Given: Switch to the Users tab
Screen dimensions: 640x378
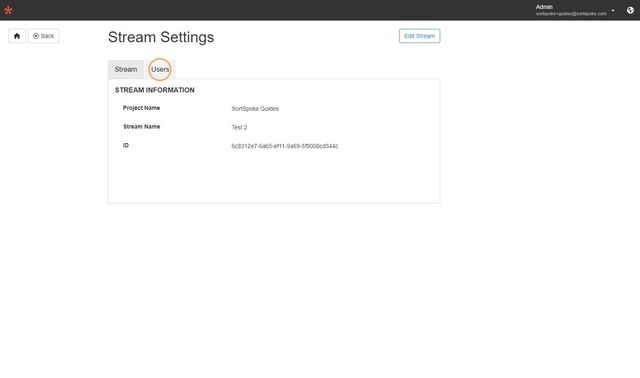Looking at the screenshot, I should (x=160, y=69).
